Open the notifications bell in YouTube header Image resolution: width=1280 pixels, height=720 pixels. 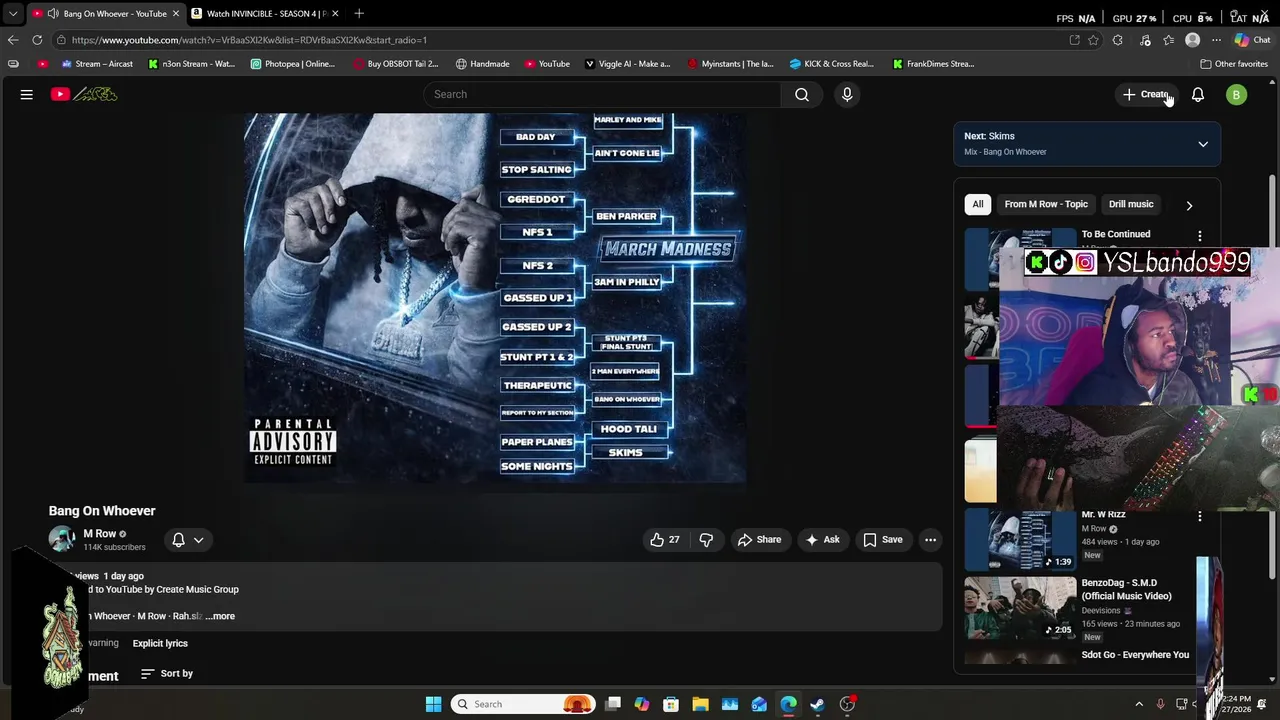[x=1198, y=94]
